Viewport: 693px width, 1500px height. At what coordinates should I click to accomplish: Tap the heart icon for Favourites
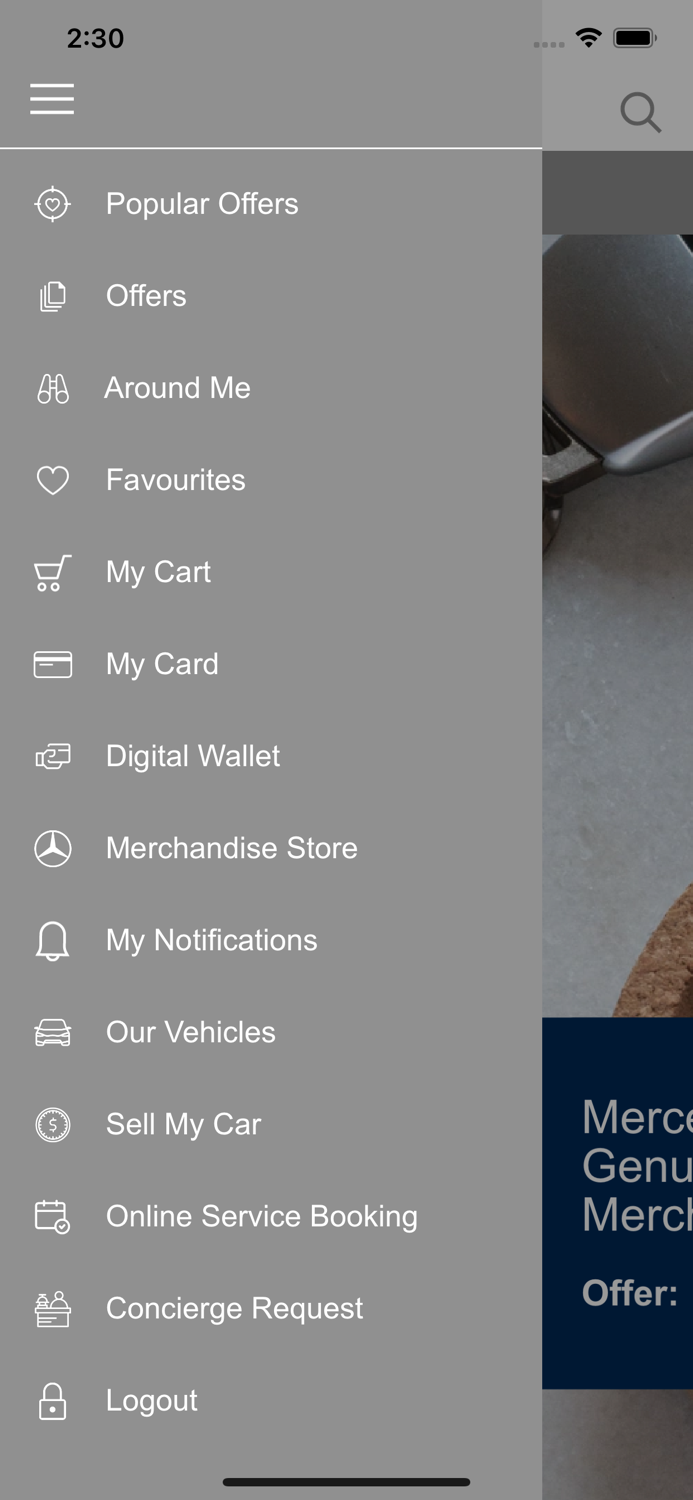[x=53, y=480]
